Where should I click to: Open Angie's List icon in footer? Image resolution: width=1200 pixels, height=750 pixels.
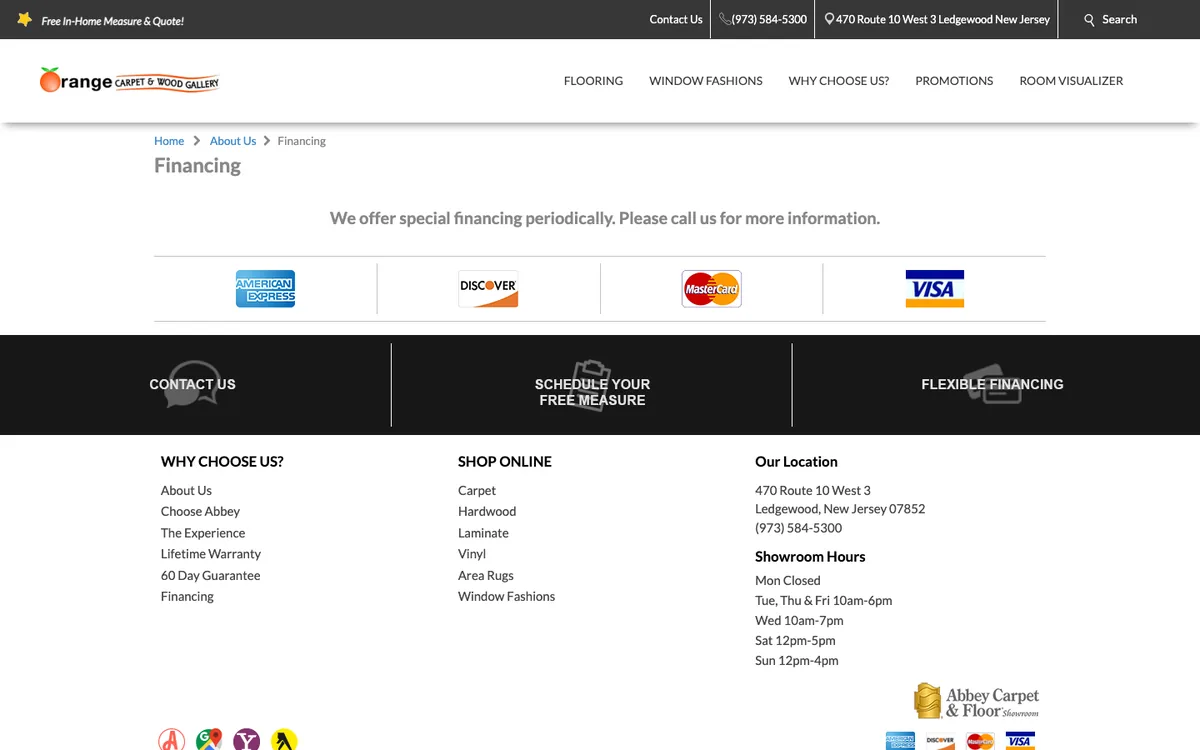click(x=172, y=740)
